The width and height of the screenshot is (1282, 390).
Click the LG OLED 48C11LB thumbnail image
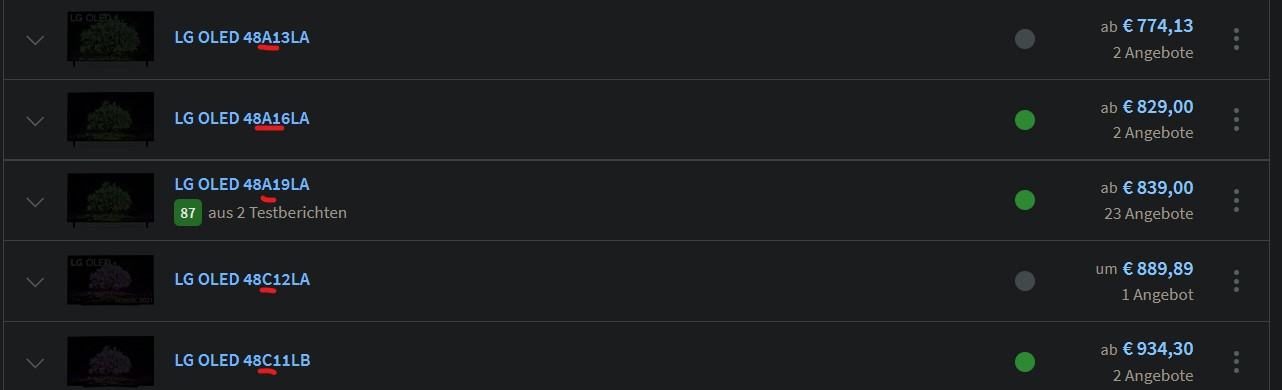pos(110,362)
